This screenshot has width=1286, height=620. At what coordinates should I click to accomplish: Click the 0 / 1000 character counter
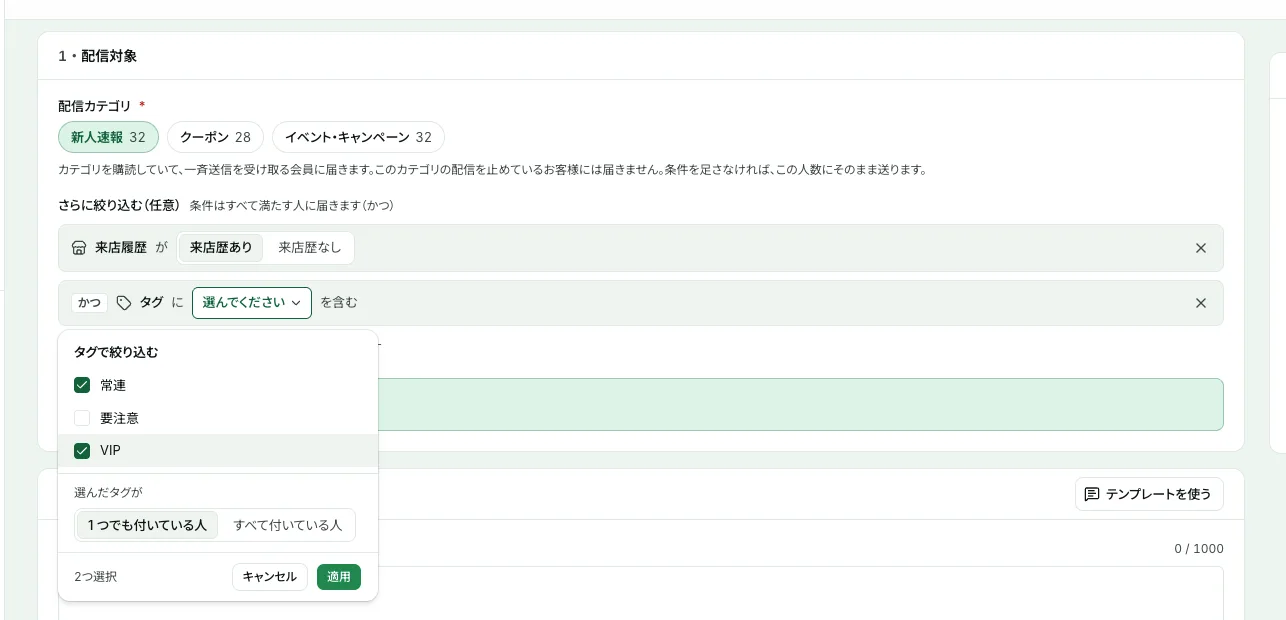[x=1199, y=549]
